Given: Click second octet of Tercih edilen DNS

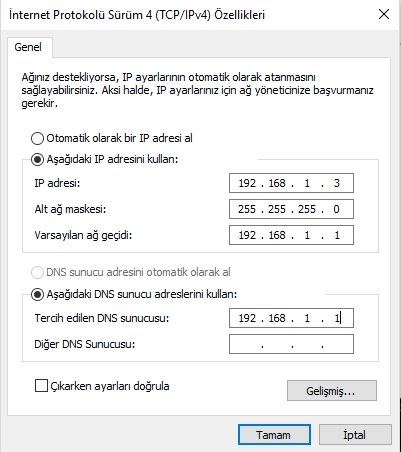Looking at the screenshot, I should 277,318.
